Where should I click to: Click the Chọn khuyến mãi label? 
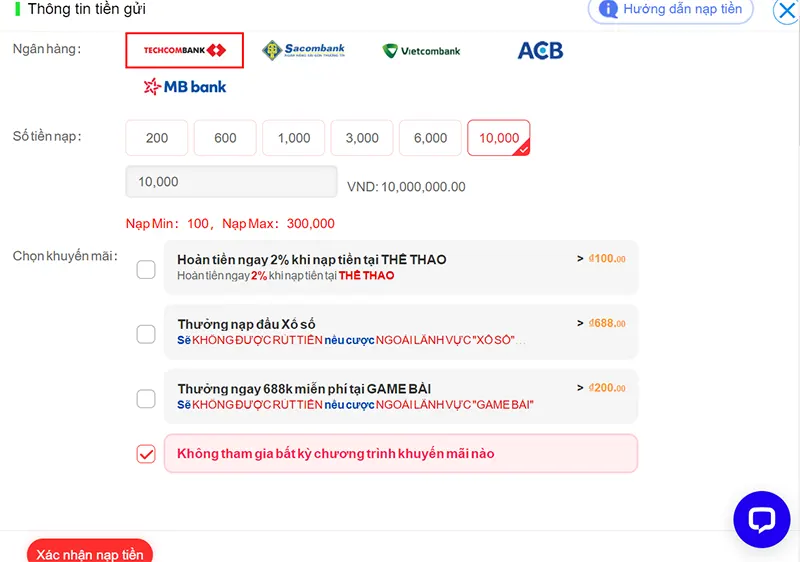coord(65,256)
